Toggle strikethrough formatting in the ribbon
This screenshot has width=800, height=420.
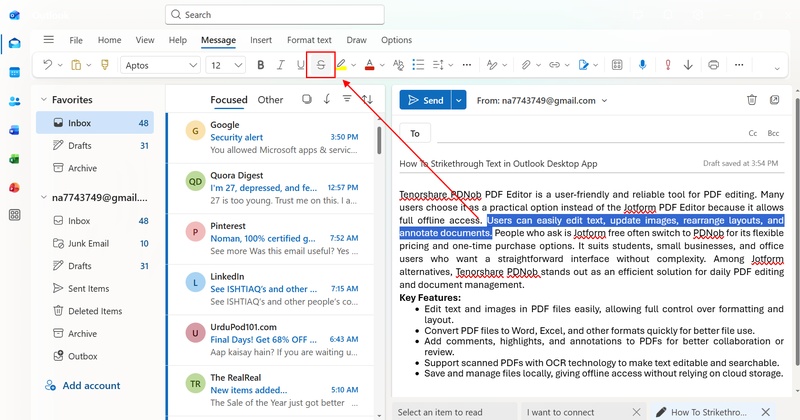click(x=321, y=65)
